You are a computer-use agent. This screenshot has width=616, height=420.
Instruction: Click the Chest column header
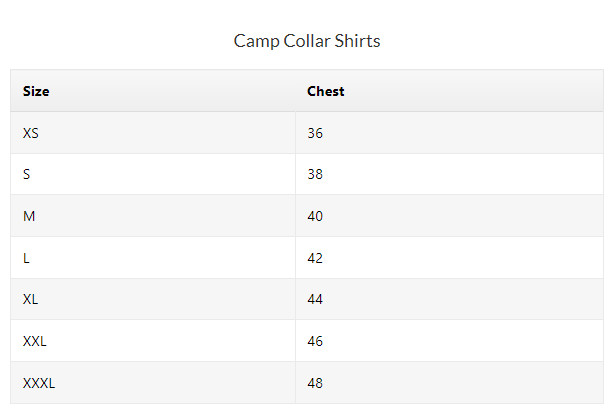(x=325, y=91)
